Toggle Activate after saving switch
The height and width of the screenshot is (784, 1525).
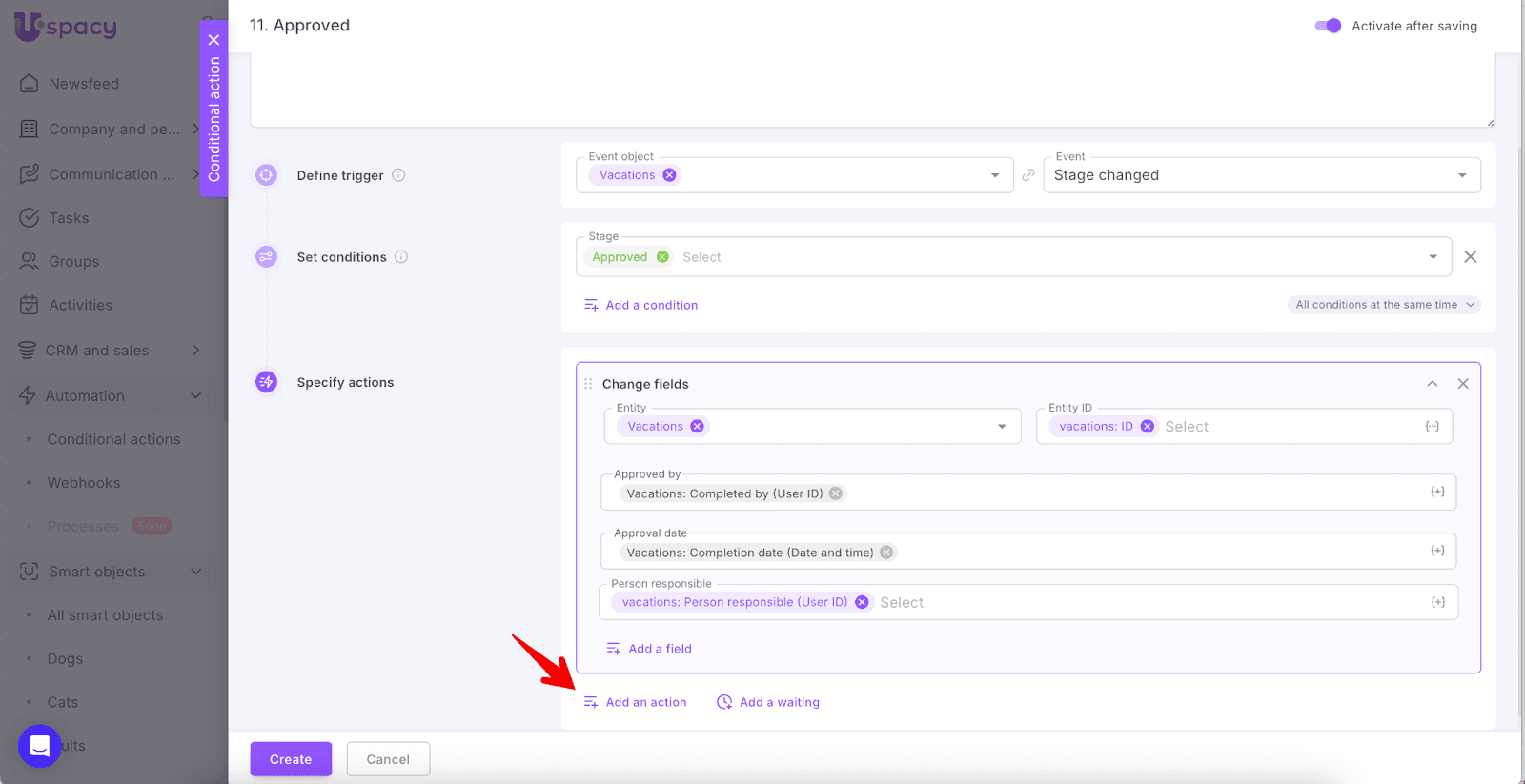point(1328,26)
